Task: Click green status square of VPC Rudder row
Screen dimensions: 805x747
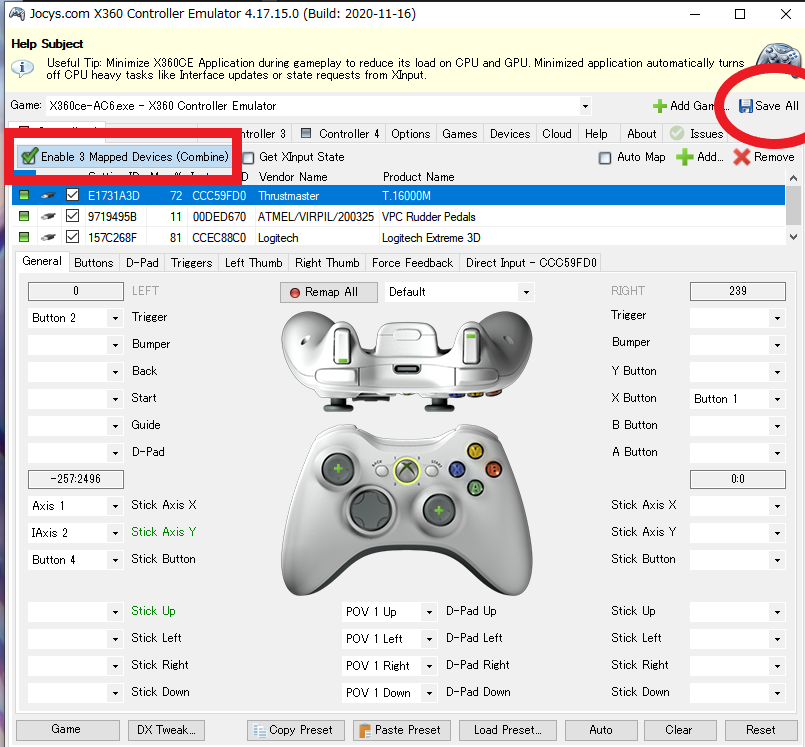Action: click(x=24, y=216)
